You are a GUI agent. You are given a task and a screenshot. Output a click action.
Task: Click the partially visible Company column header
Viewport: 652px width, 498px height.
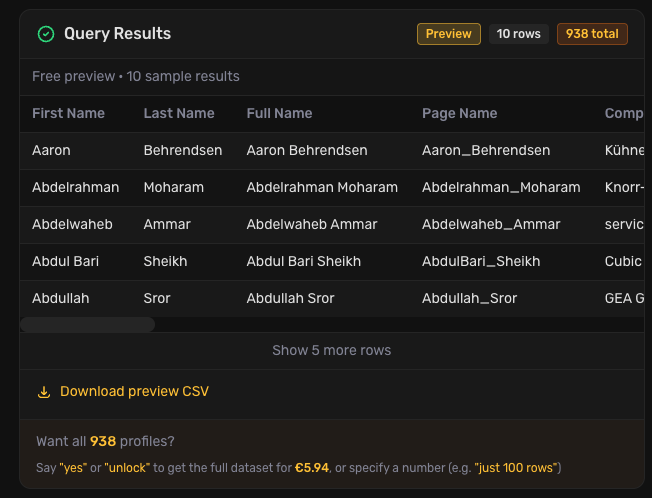624,114
